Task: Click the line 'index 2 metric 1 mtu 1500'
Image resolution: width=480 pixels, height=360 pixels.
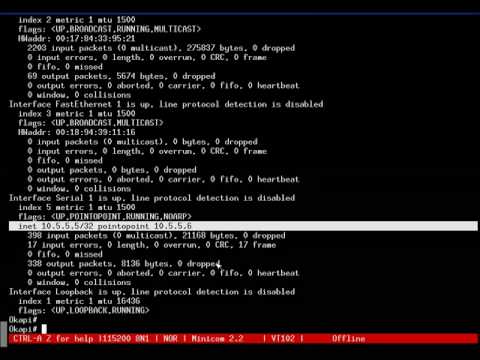Action: tap(77, 20)
